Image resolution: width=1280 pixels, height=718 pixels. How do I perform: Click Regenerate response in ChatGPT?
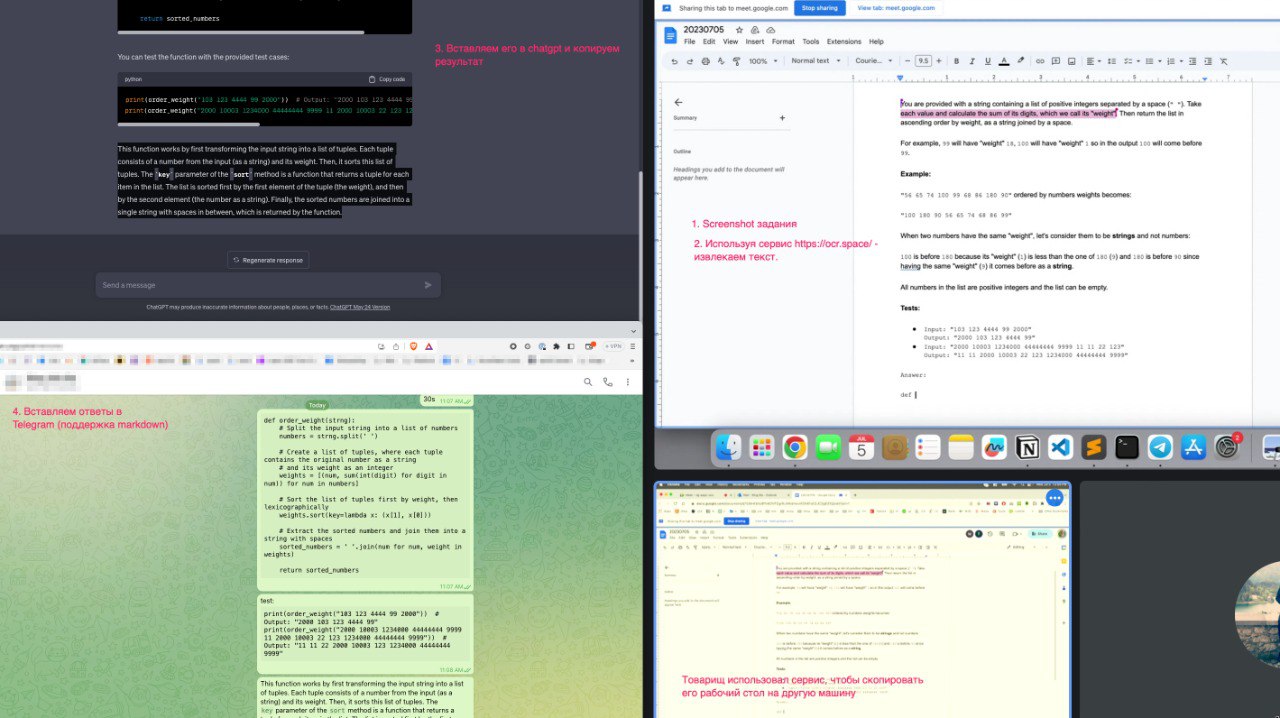267,260
